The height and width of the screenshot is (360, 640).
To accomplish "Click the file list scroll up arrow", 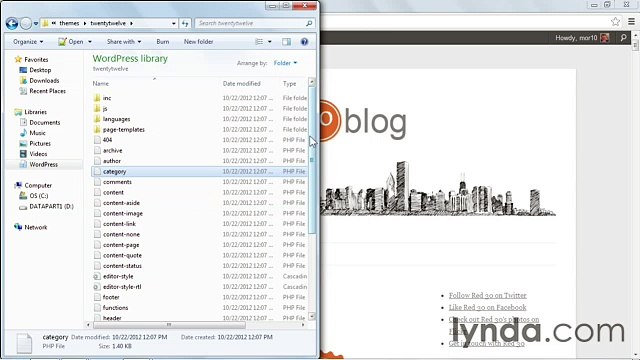I will 312,82.
